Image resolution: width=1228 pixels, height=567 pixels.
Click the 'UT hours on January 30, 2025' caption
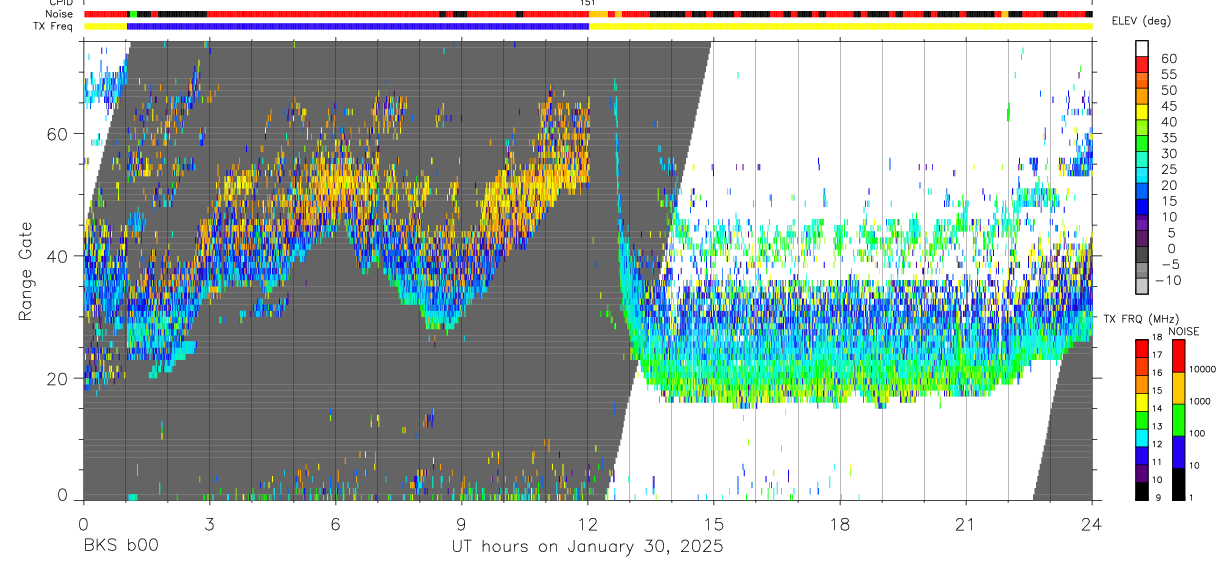click(586, 546)
